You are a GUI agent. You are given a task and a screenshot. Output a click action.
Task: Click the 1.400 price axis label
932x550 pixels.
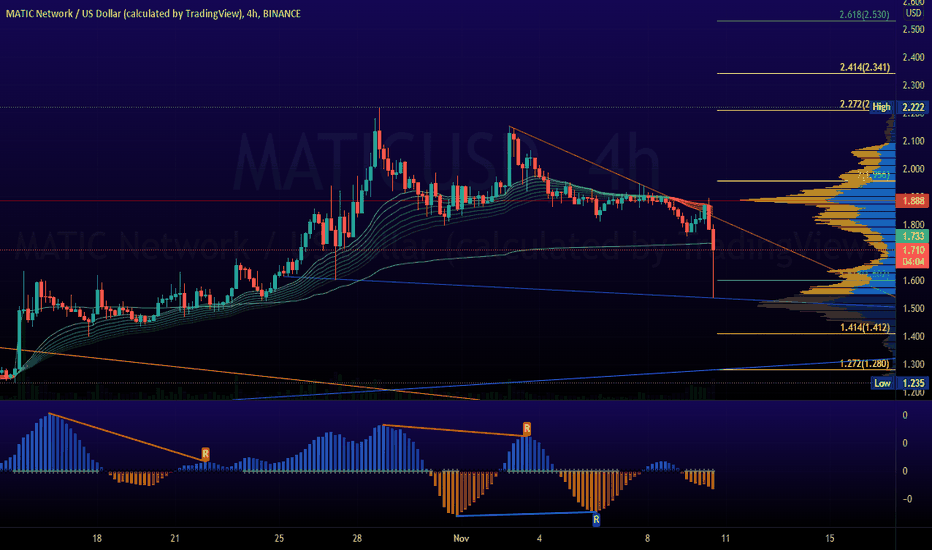point(914,337)
